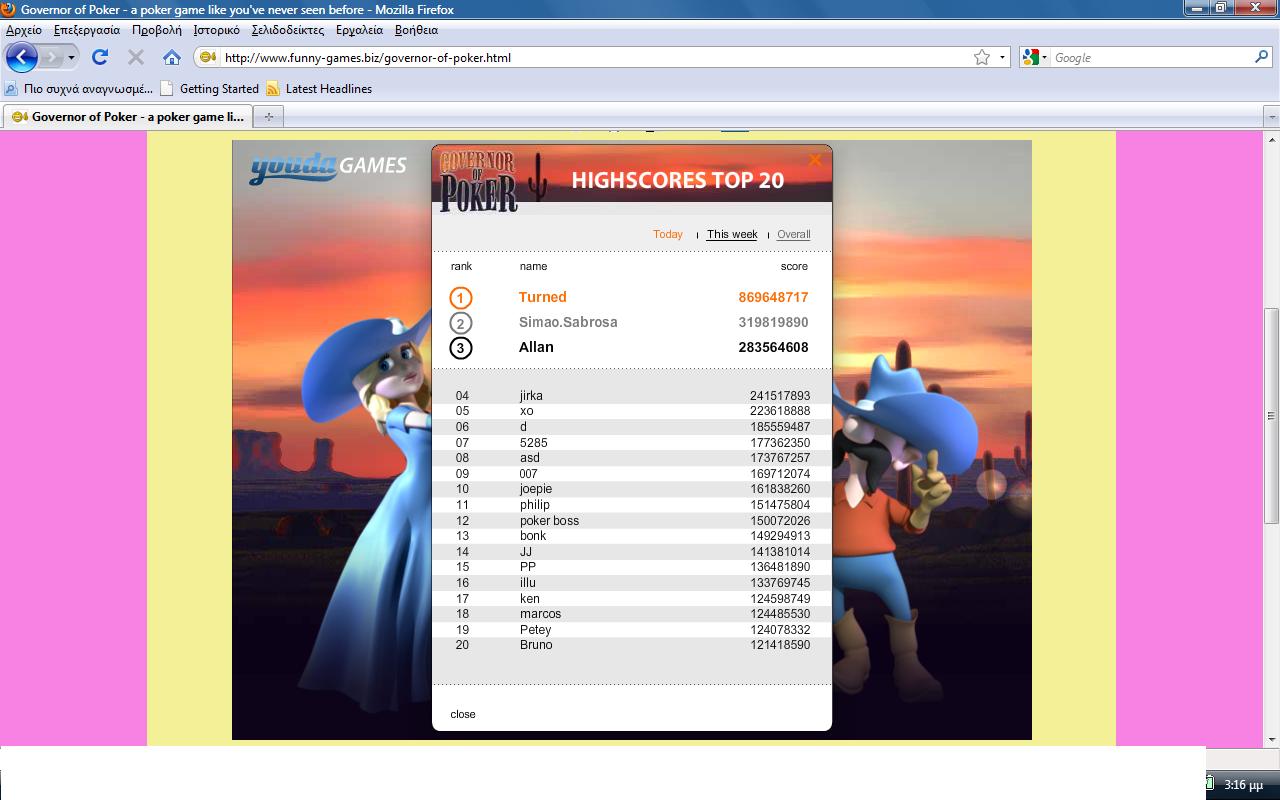
Task: Restore down the Firefox window
Action: 1222,8
